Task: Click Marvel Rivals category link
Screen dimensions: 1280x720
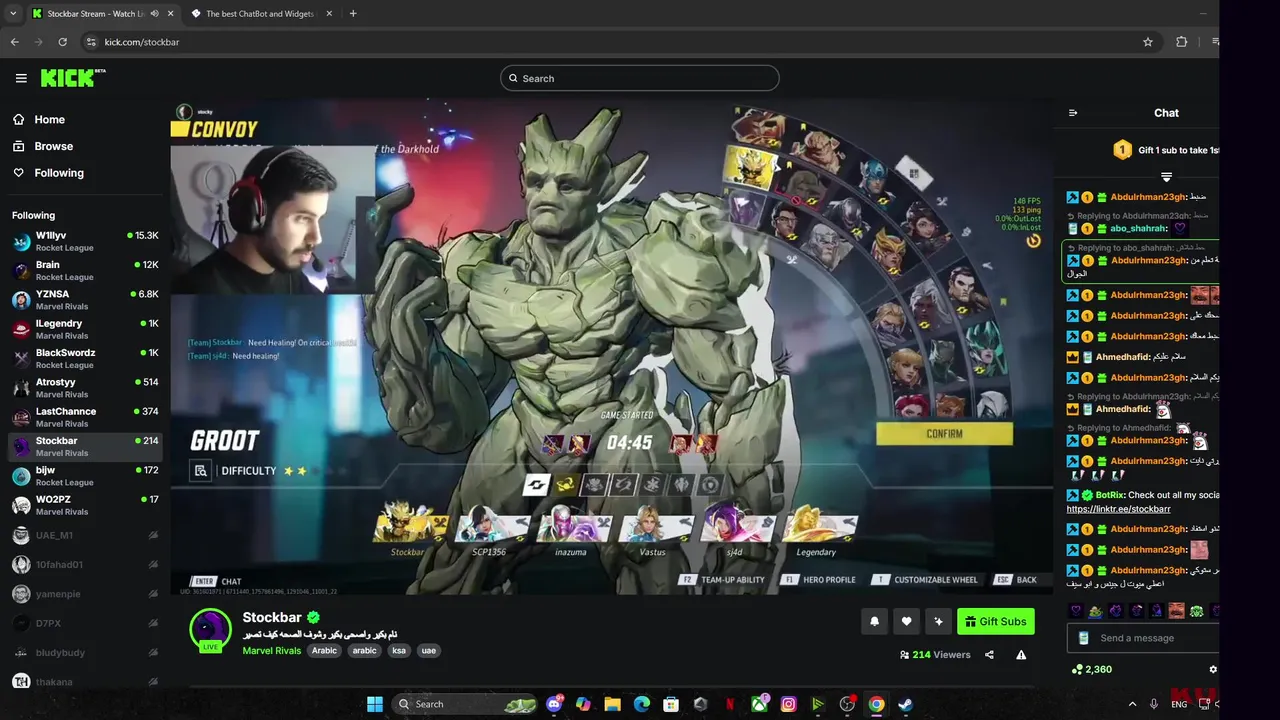Action: point(271,651)
